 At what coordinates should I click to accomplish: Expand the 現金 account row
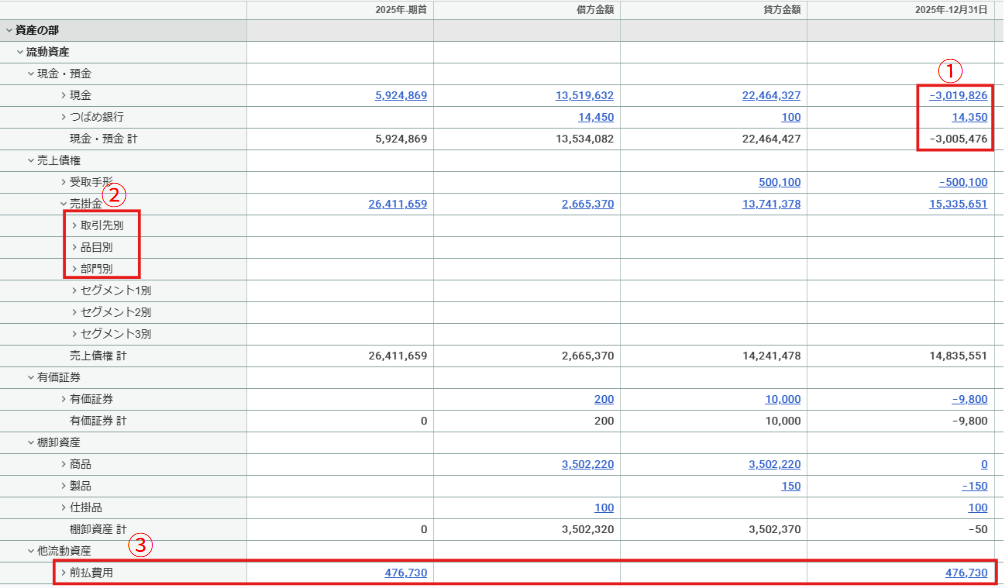click(x=64, y=96)
